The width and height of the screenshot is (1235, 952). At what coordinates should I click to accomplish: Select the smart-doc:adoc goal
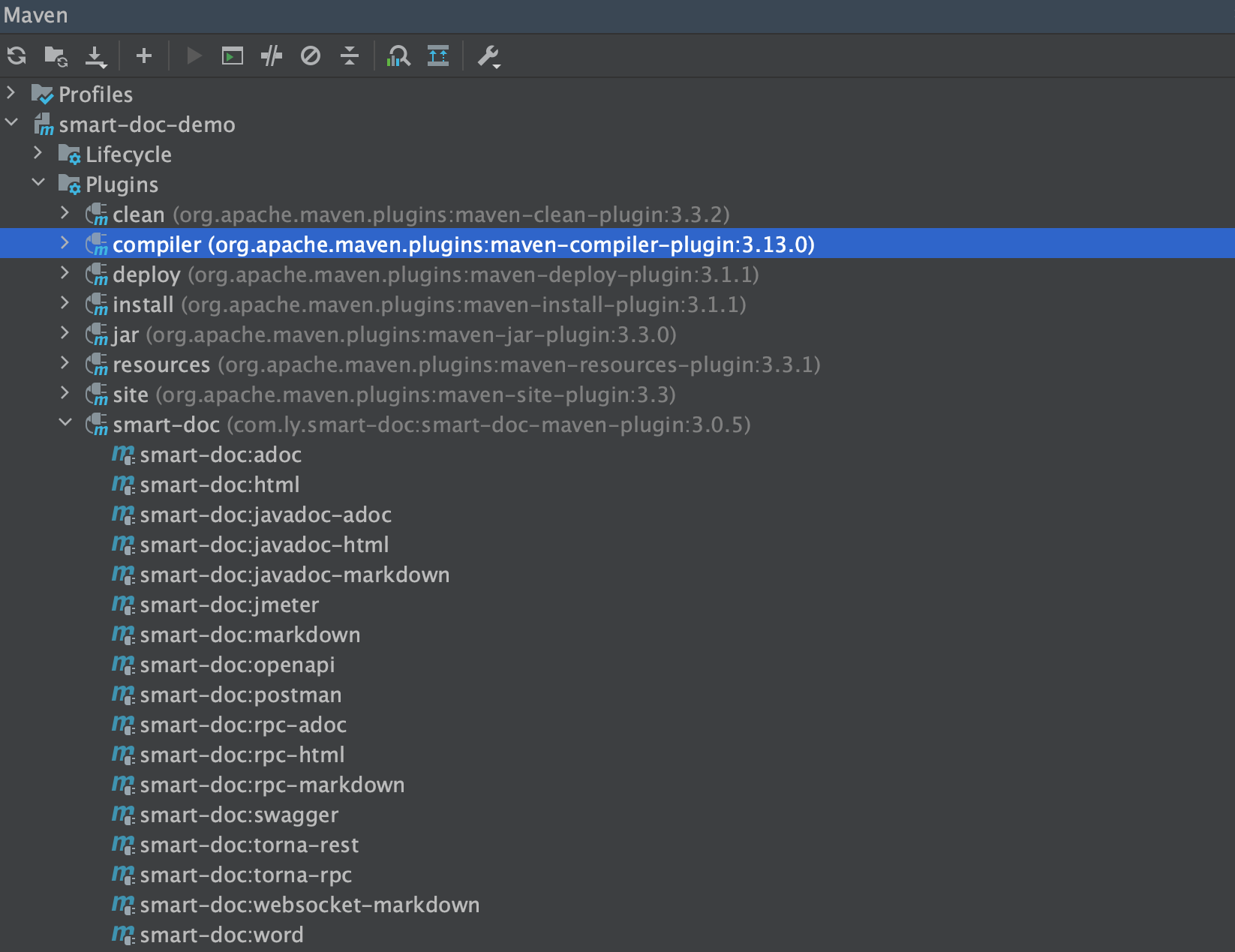click(617, 454)
